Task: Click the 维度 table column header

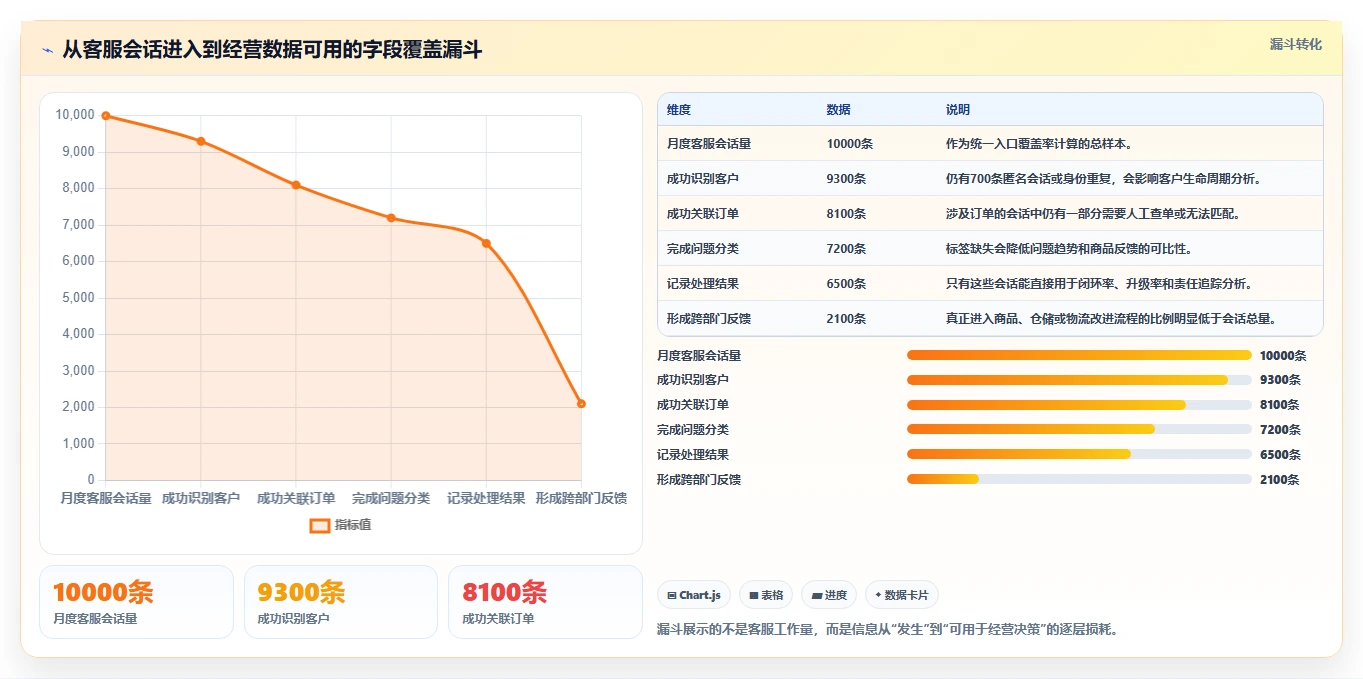Action: tap(679, 110)
